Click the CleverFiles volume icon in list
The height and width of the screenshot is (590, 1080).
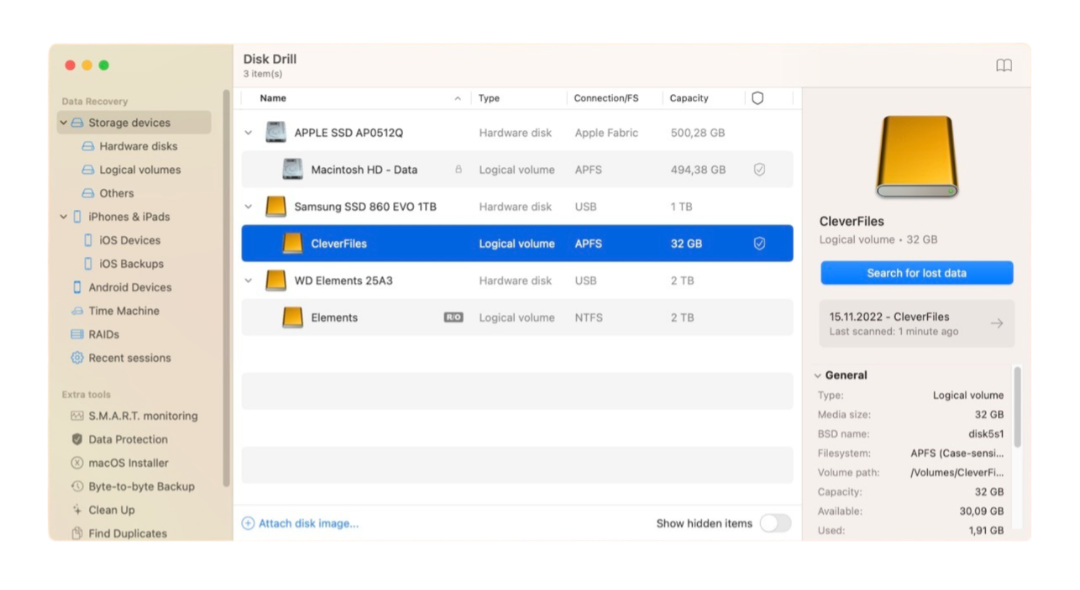coord(292,244)
